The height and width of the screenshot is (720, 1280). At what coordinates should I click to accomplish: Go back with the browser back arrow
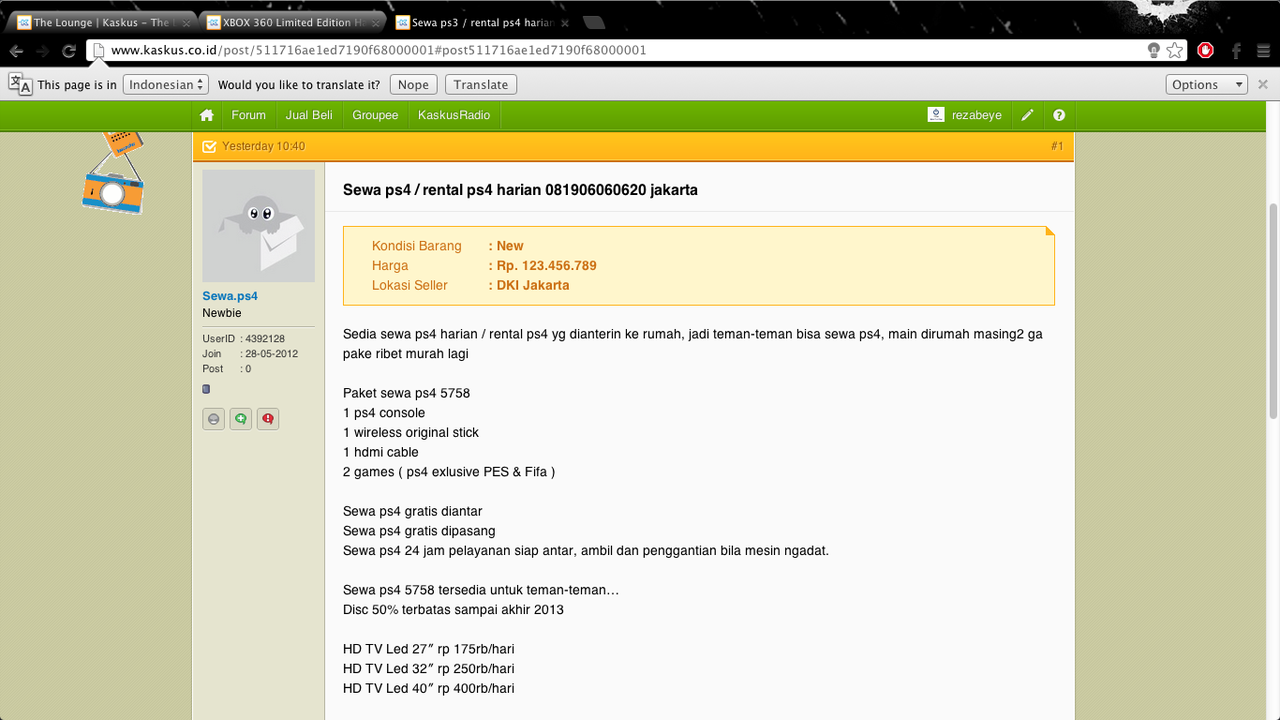point(16,51)
